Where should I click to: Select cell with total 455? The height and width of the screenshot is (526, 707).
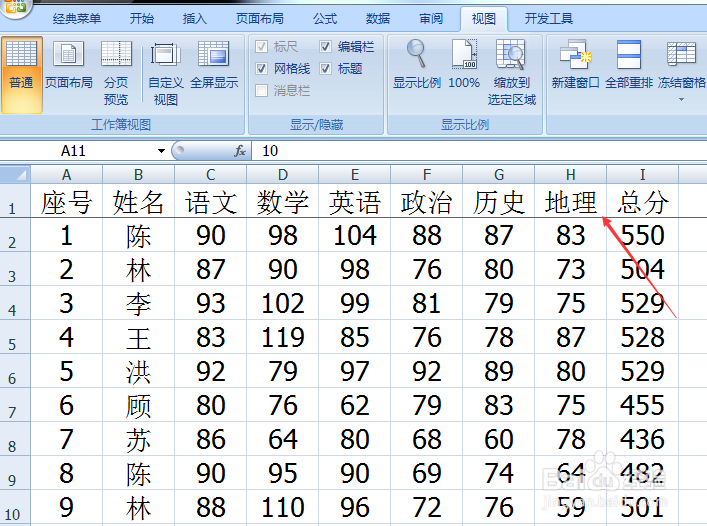tap(643, 405)
